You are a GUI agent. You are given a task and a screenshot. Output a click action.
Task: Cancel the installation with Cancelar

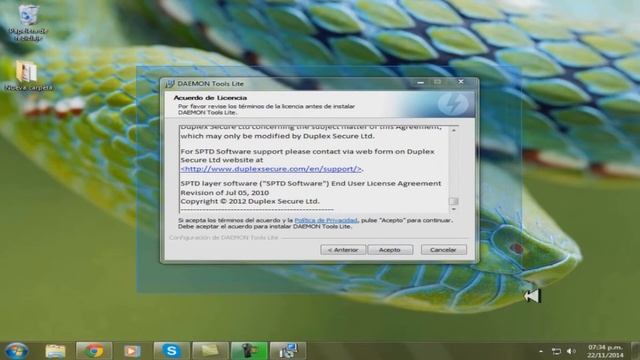point(443,249)
